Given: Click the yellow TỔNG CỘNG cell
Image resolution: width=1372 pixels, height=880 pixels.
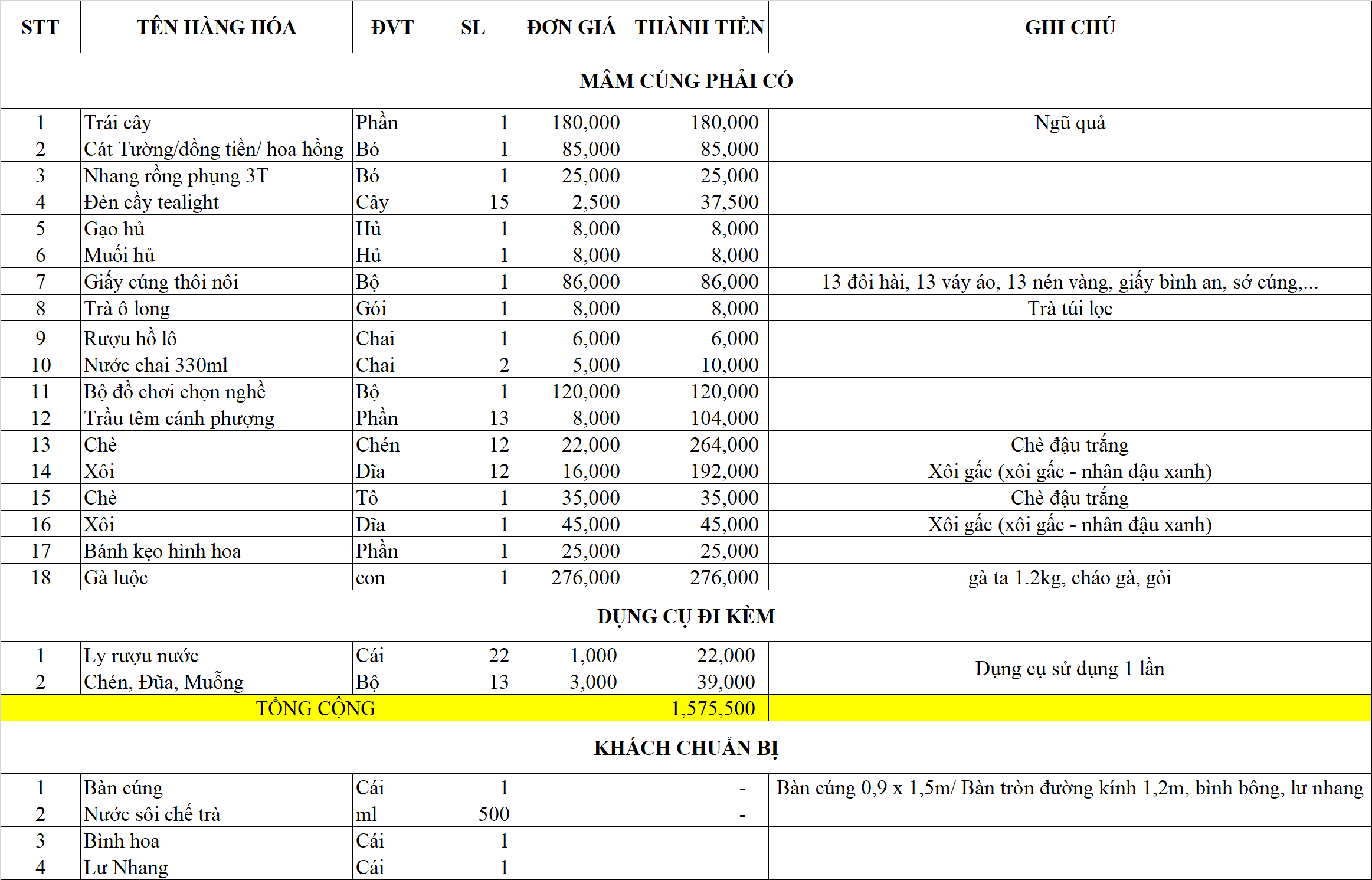Looking at the screenshot, I should (x=315, y=708).
